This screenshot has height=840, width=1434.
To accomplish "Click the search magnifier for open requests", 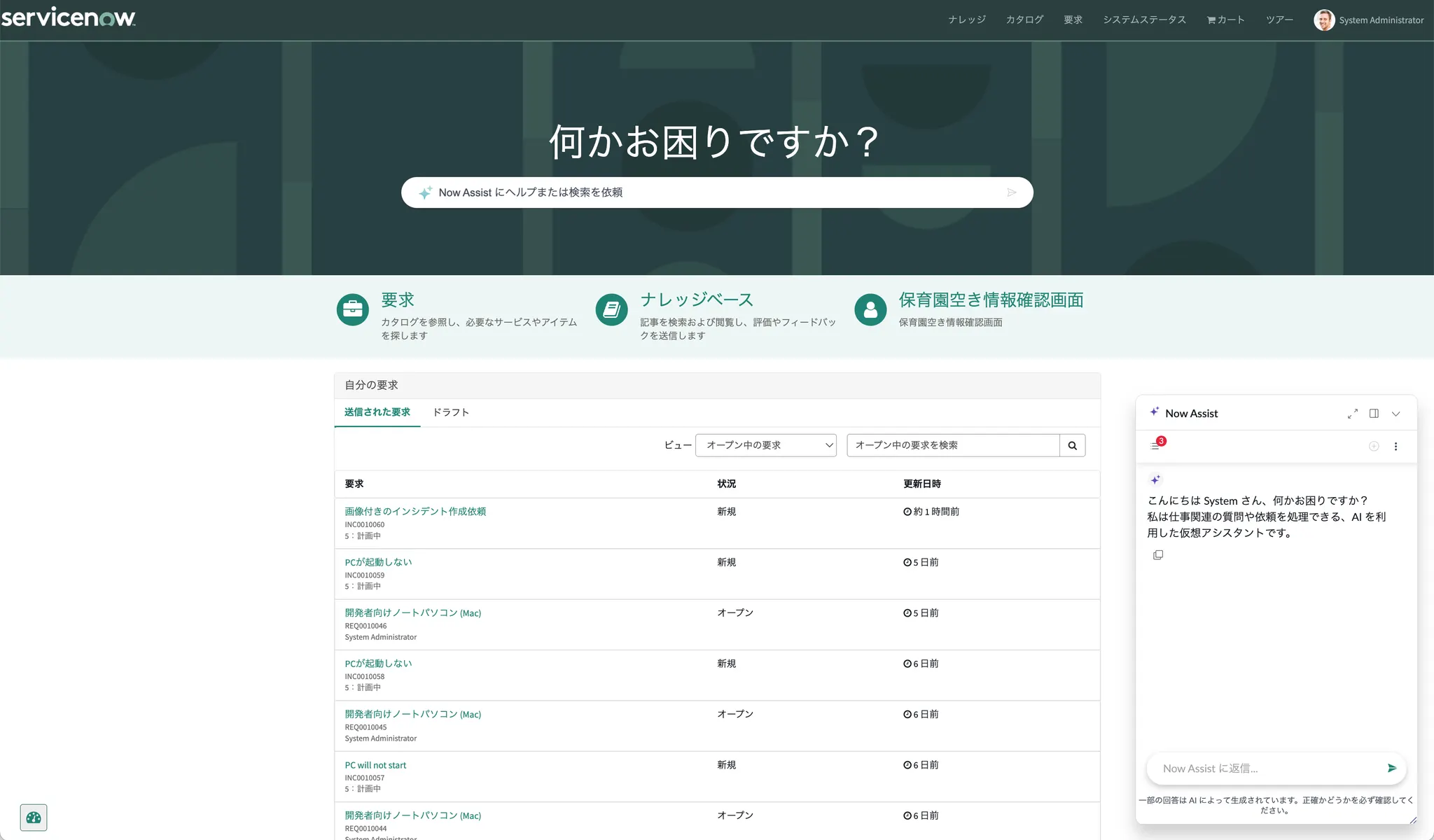I will coord(1072,445).
